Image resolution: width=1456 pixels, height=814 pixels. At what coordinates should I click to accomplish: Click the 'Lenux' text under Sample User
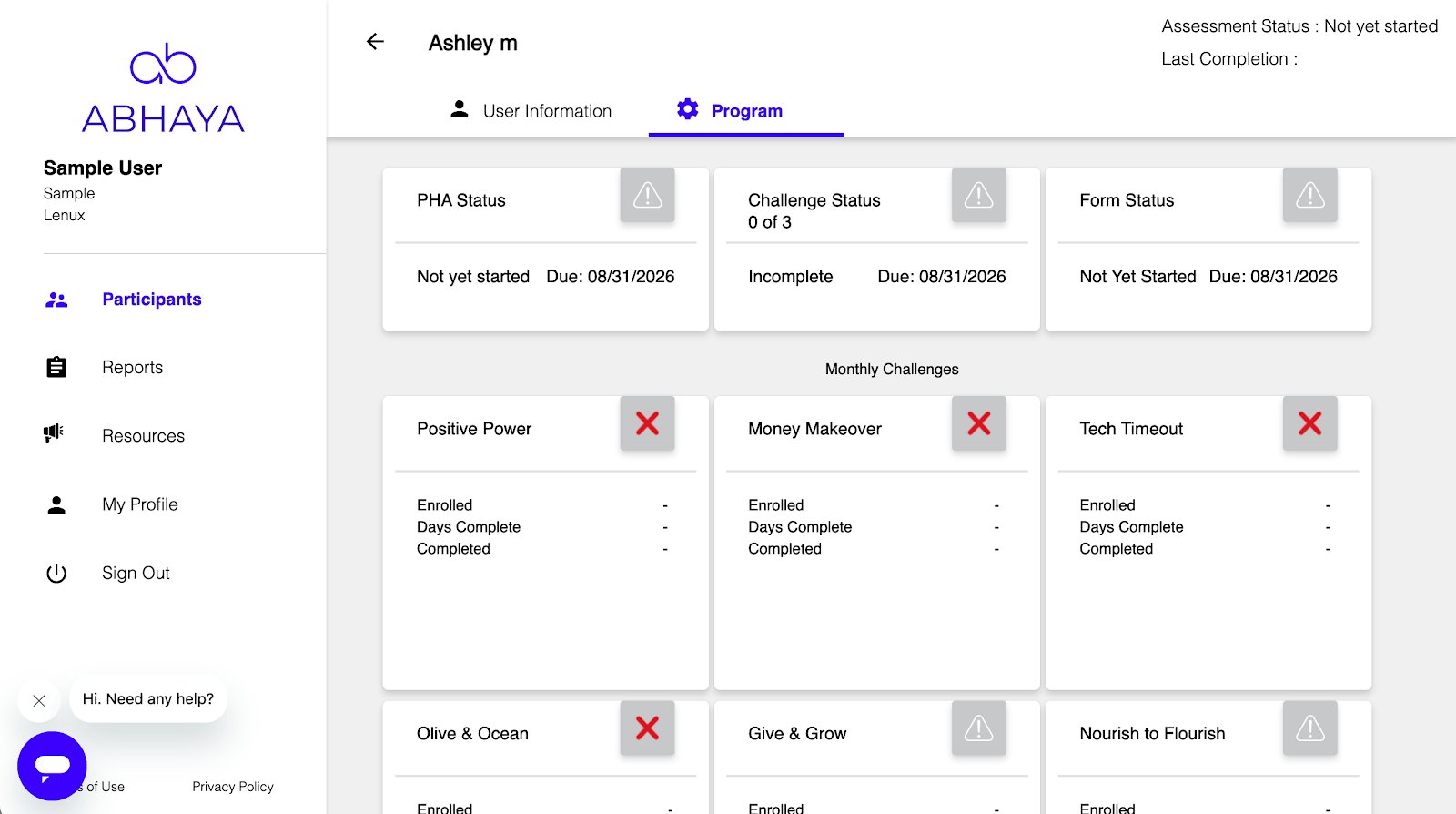tap(65, 216)
